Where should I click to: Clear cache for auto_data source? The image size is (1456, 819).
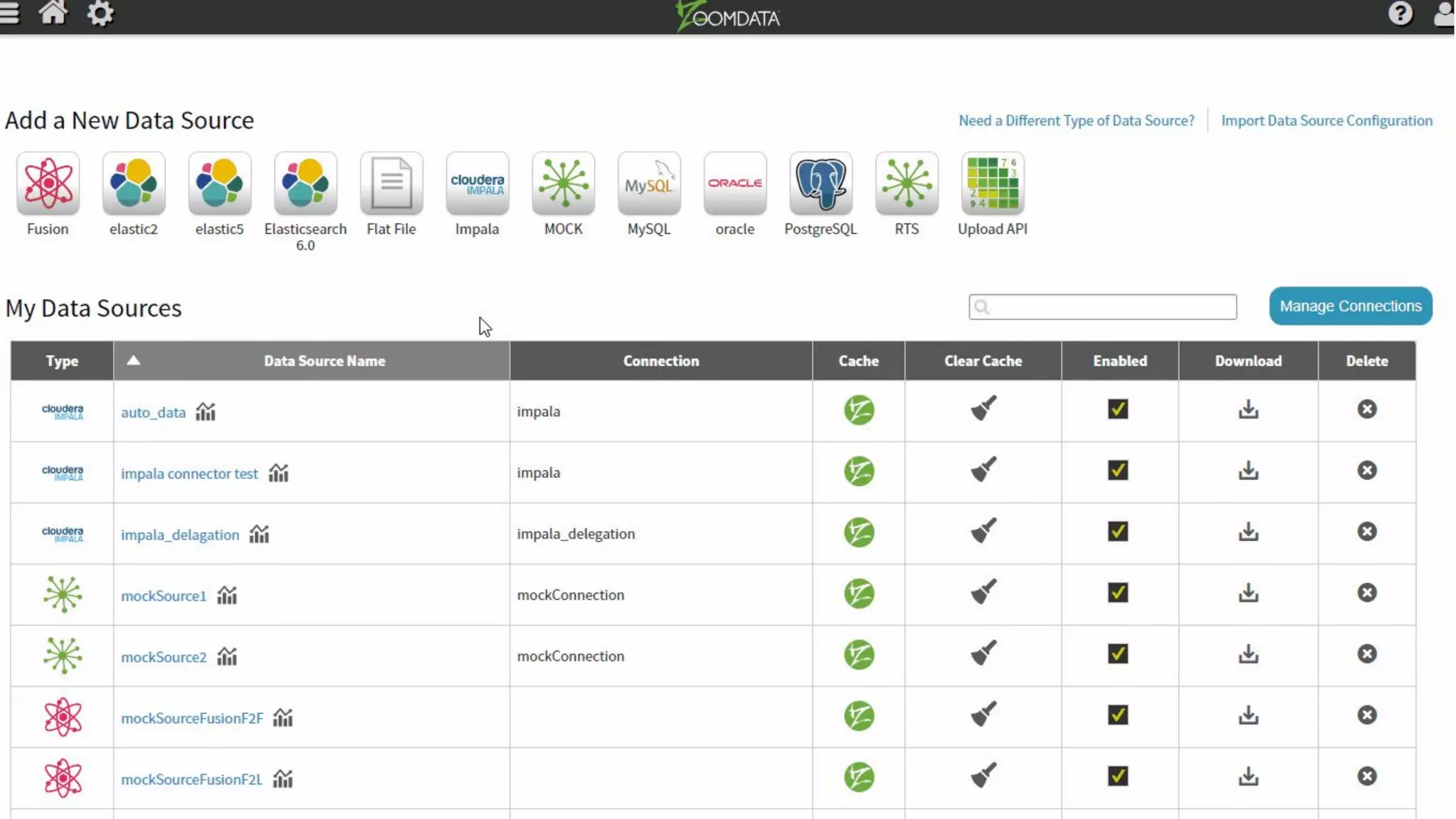(983, 409)
